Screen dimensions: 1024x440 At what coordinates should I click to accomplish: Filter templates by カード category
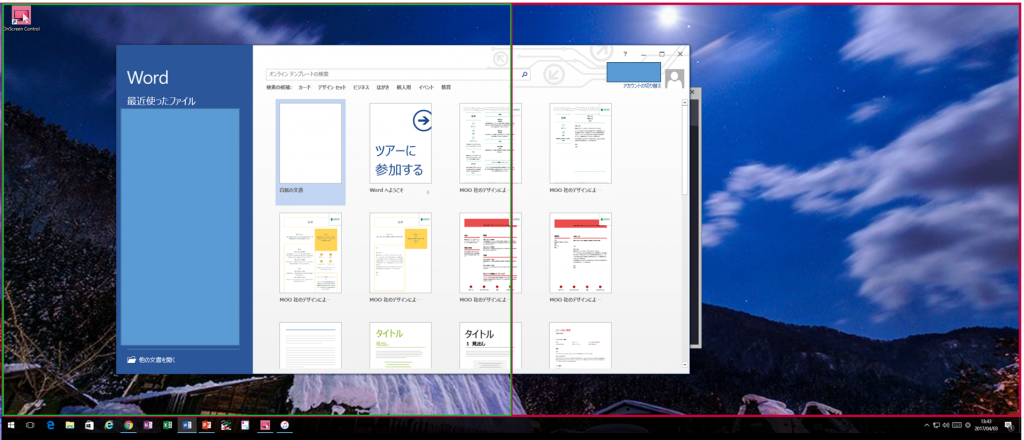click(x=304, y=87)
